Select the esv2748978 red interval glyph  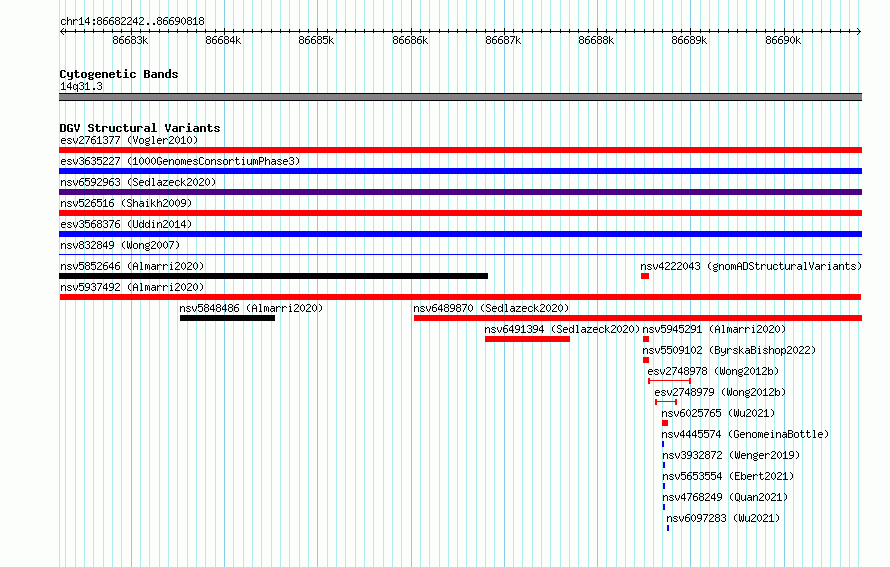click(669, 381)
